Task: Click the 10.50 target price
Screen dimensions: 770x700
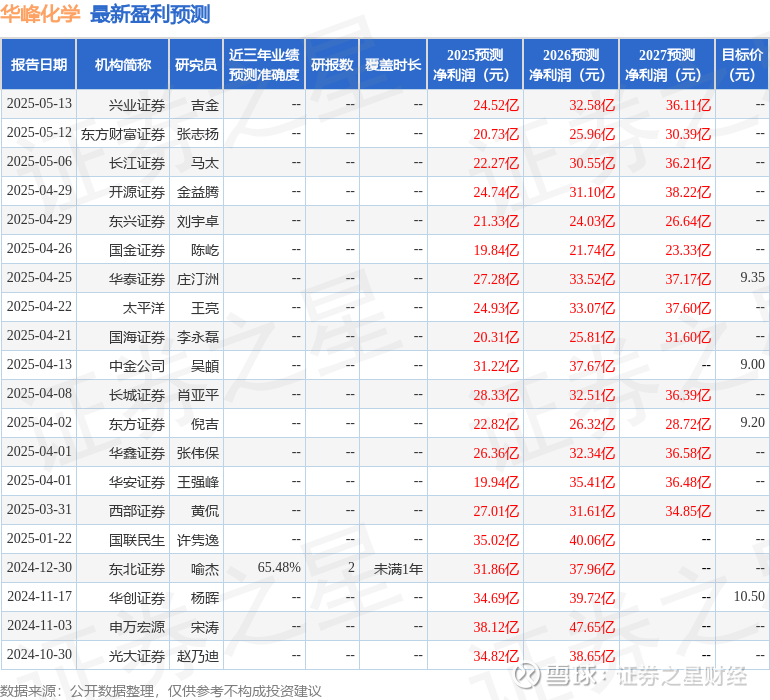Action: [749, 596]
